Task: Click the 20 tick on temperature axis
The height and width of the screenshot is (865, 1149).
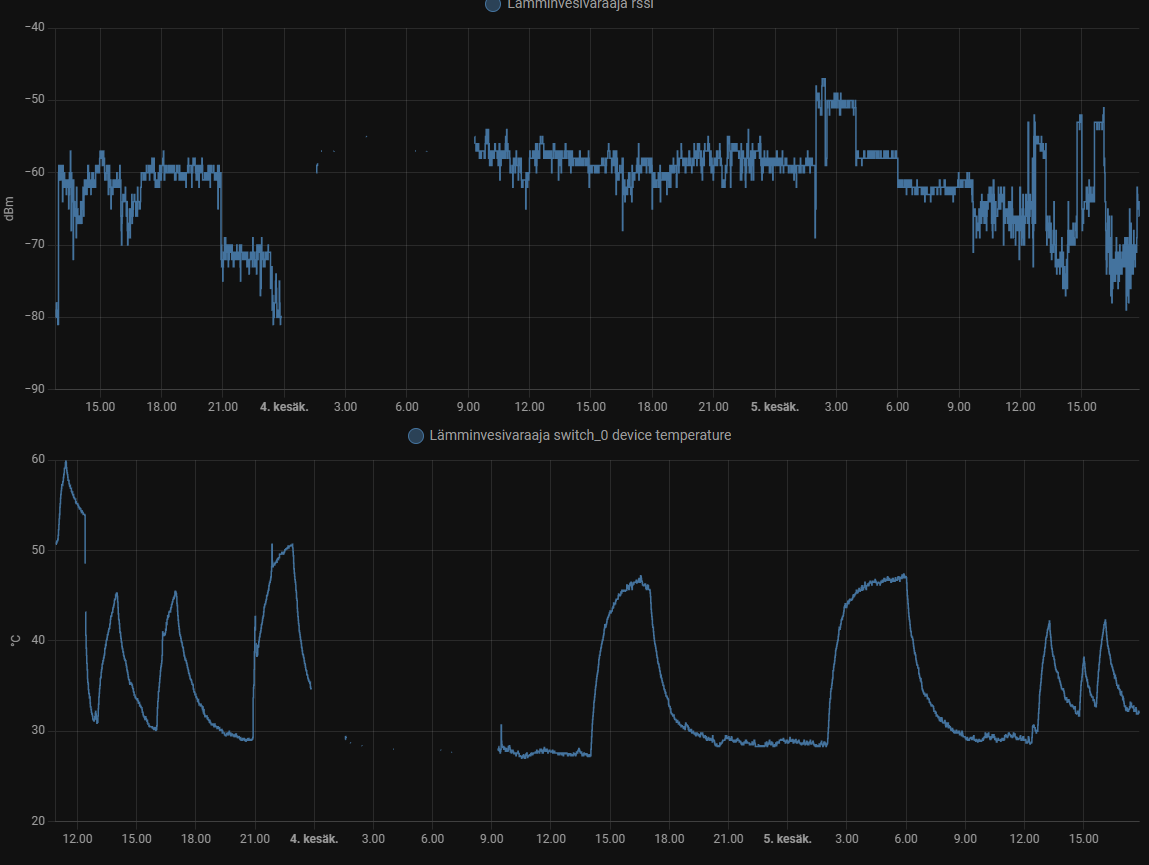Action: [x=38, y=821]
